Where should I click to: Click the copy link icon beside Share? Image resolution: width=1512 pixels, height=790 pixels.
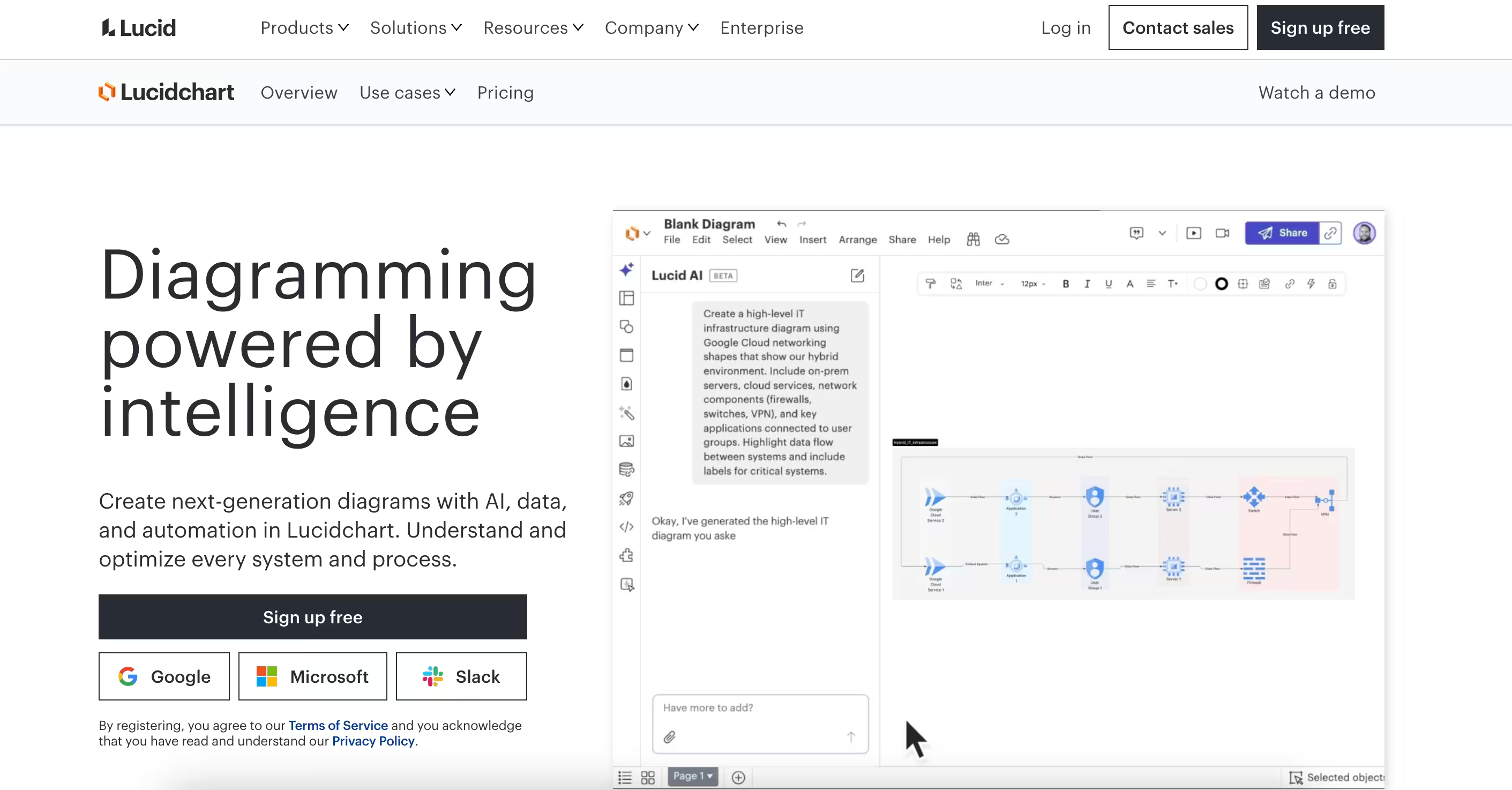1330,233
